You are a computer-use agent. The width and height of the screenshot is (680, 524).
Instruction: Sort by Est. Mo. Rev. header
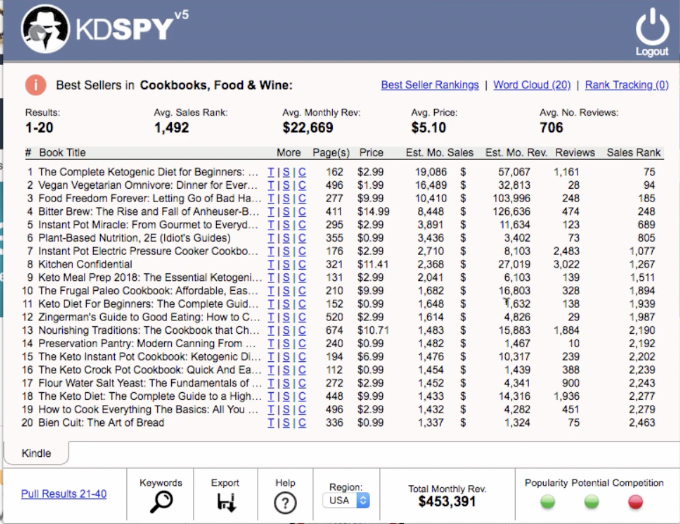[516, 153]
